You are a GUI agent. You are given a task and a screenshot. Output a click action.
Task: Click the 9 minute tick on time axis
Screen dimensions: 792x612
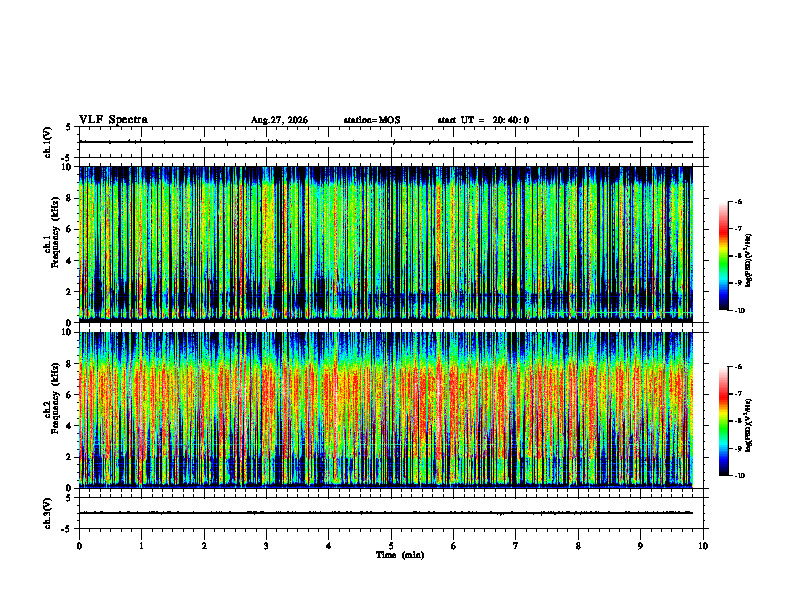tap(640, 546)
